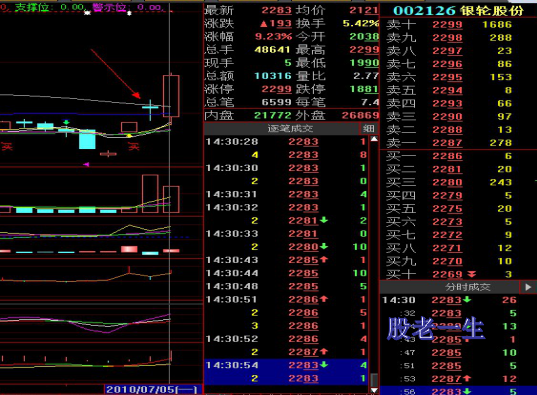Click the red double-down arrow beside 买十
Screen dimensions: 537x395
[472, 274]
